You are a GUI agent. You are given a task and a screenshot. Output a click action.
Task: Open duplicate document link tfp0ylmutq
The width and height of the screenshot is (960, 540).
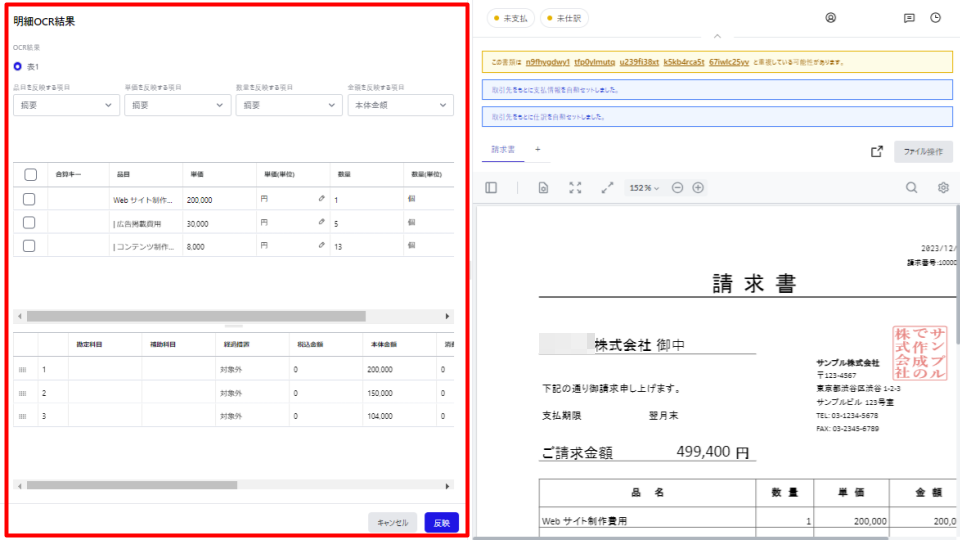[594, 62]
